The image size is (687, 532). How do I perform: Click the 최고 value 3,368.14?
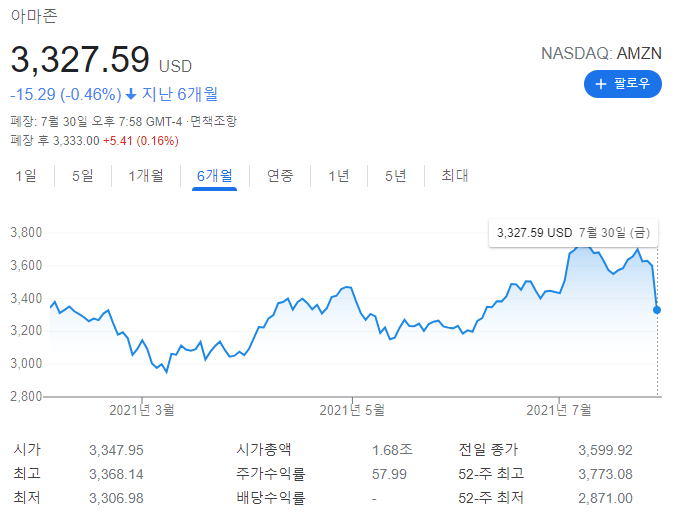click(x=116, y=474)
